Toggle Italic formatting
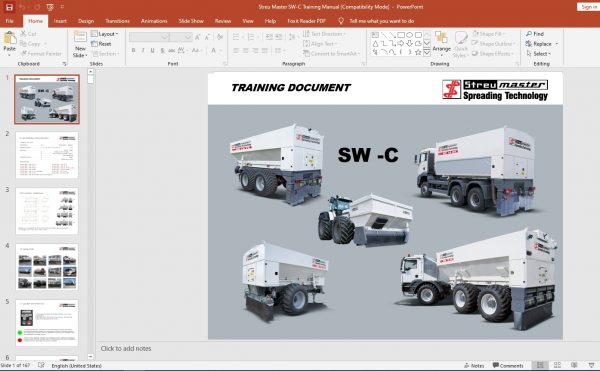The image size is (600, 371). click(x=143, y=50)
